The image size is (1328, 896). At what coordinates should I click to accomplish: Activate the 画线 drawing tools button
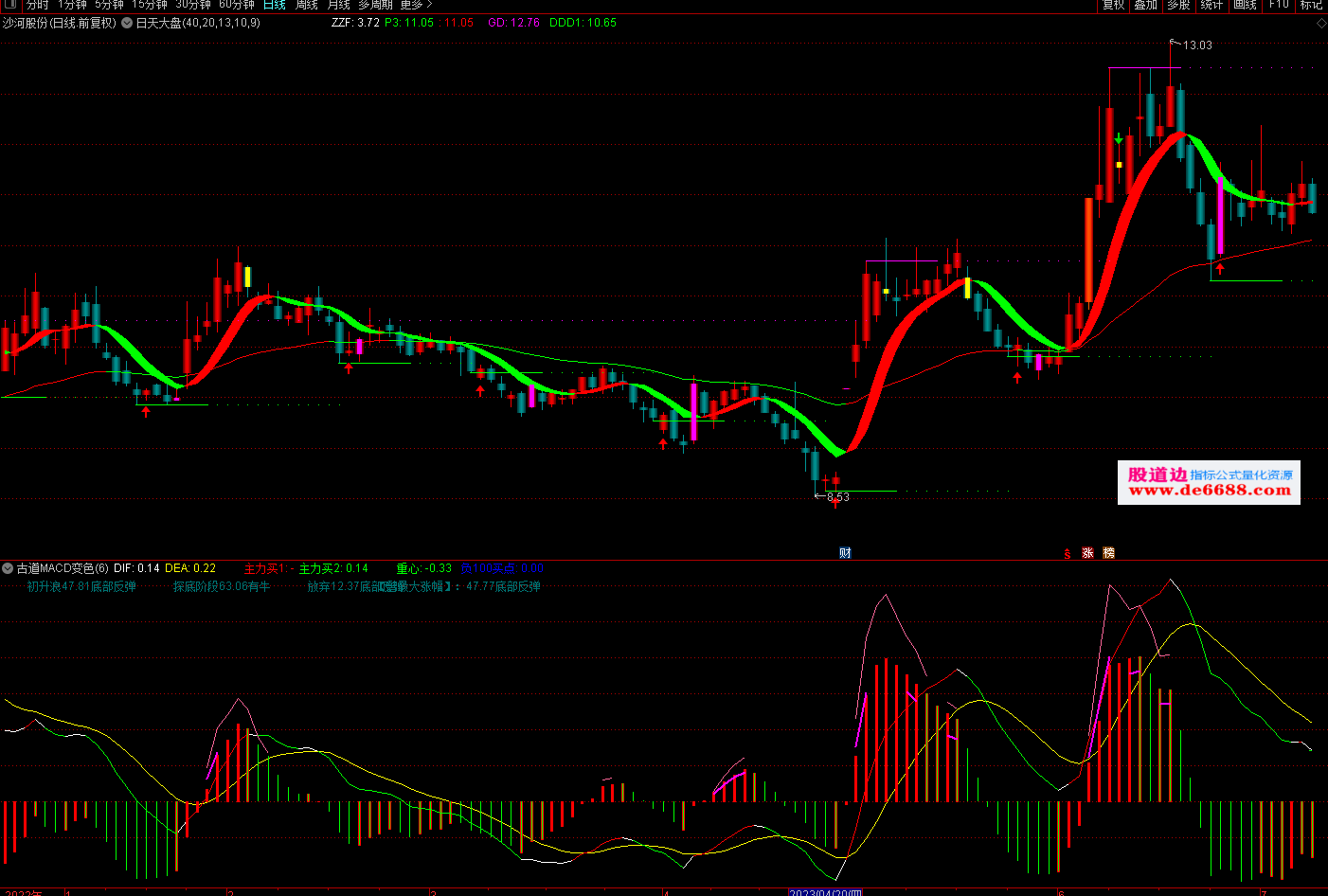(x=1245, y=5)
